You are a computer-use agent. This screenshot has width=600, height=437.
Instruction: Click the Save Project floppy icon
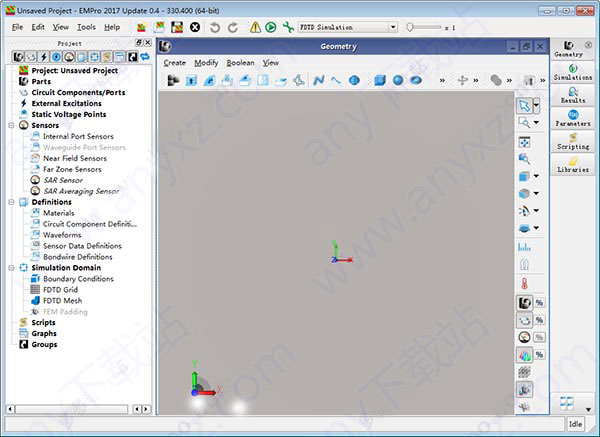177,27
